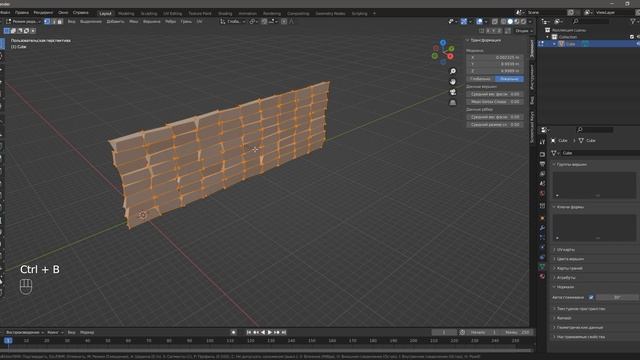The width and height of the screenshot is (640, 360).
Task: Switch to the Sculpting workspace tab
Action: [x=149, y=13]
